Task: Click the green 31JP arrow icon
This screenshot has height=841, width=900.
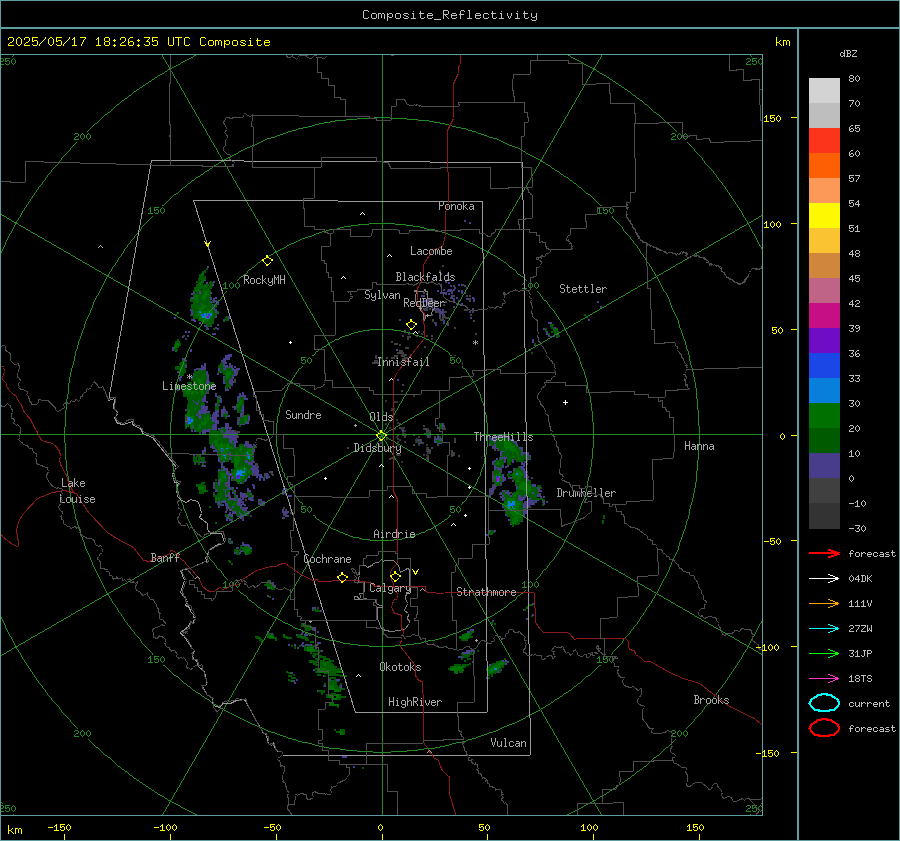Action: [824, 653]
